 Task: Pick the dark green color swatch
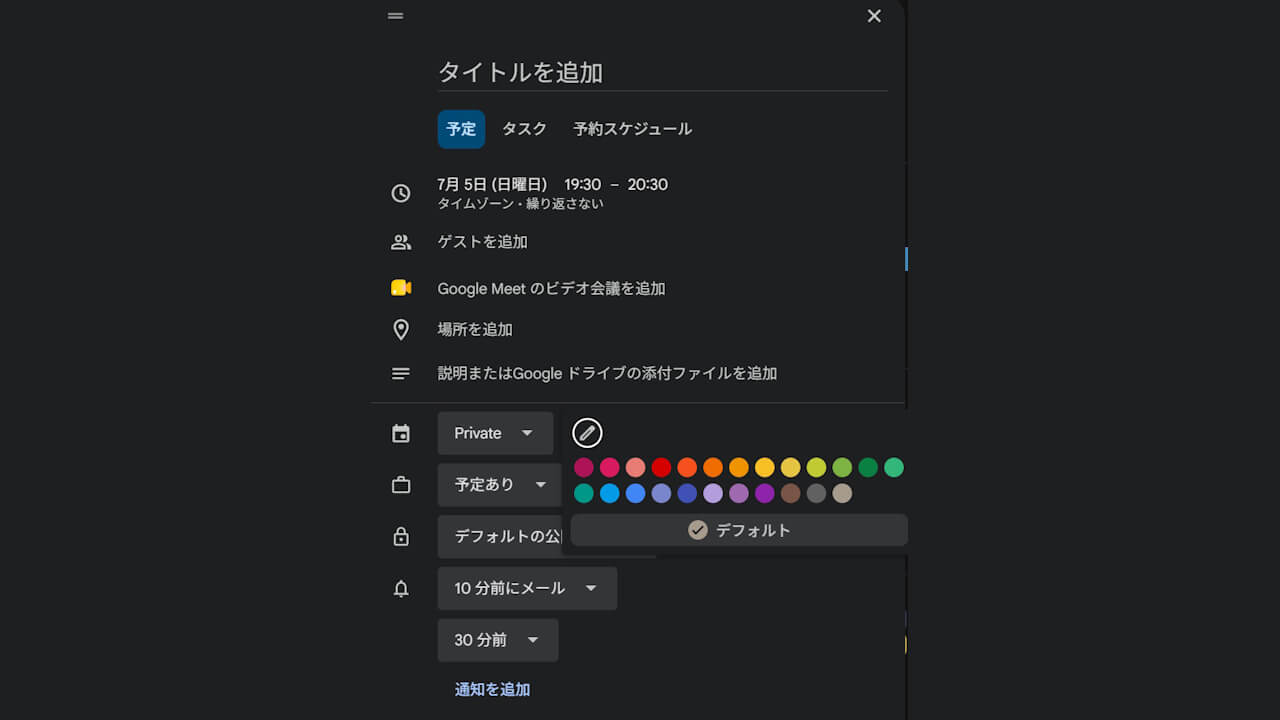coord(868,467)
